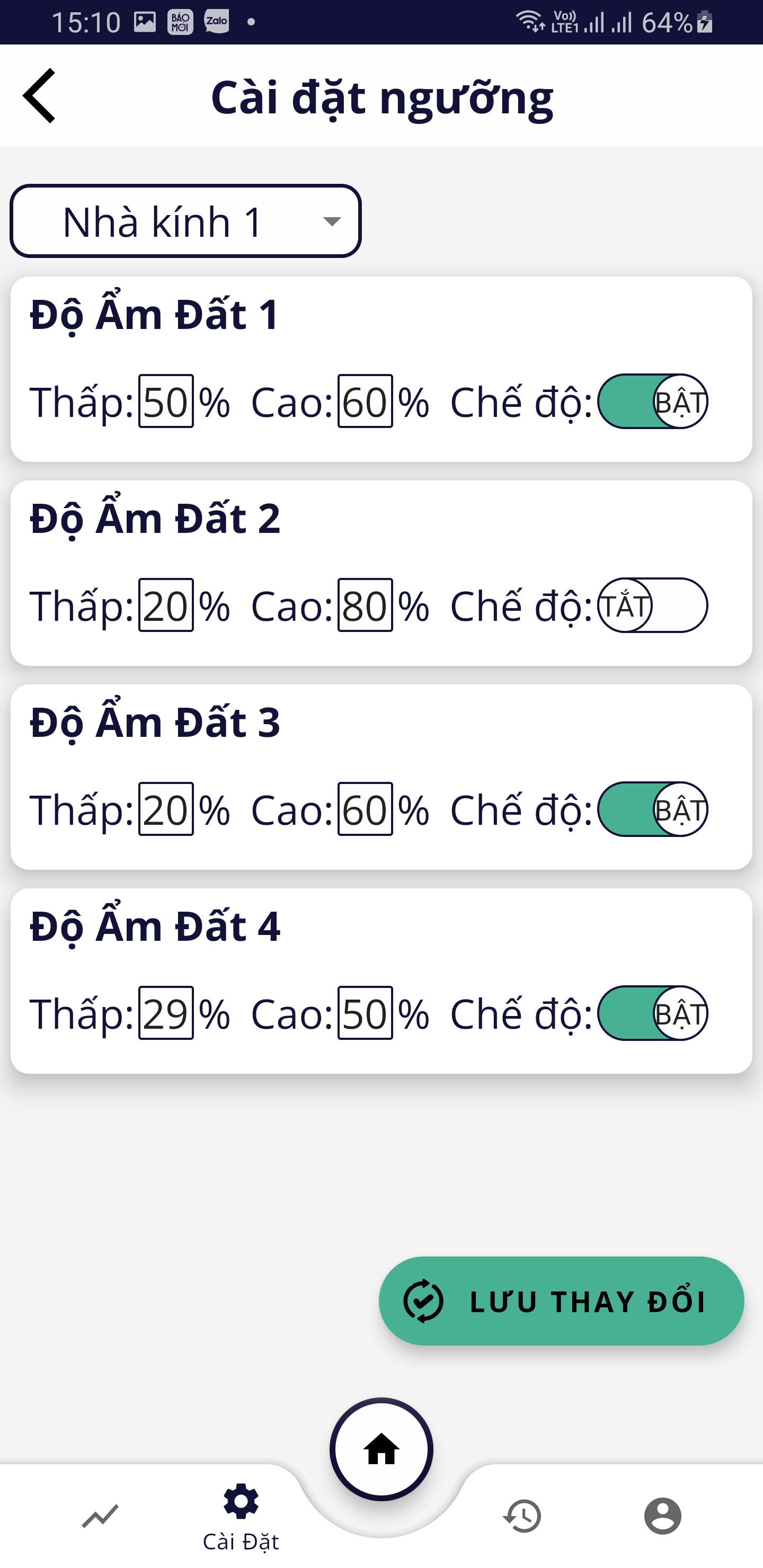Open the history clock icon
Screen dimensions: 763x1568
tap(522, 1516)
